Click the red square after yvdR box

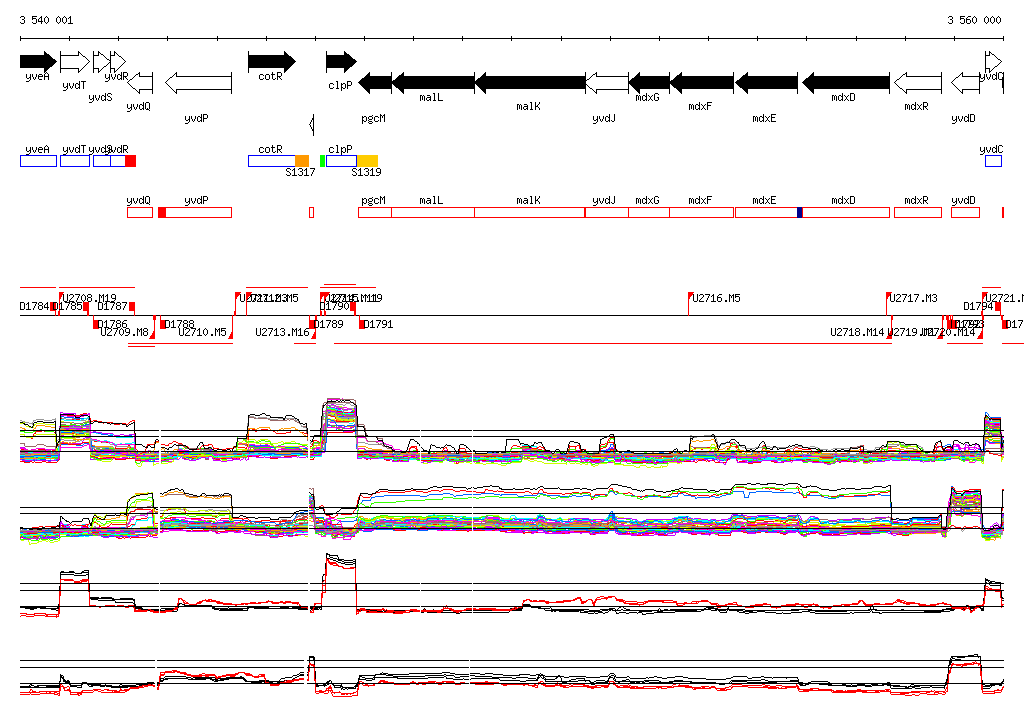tap(131, 161)
